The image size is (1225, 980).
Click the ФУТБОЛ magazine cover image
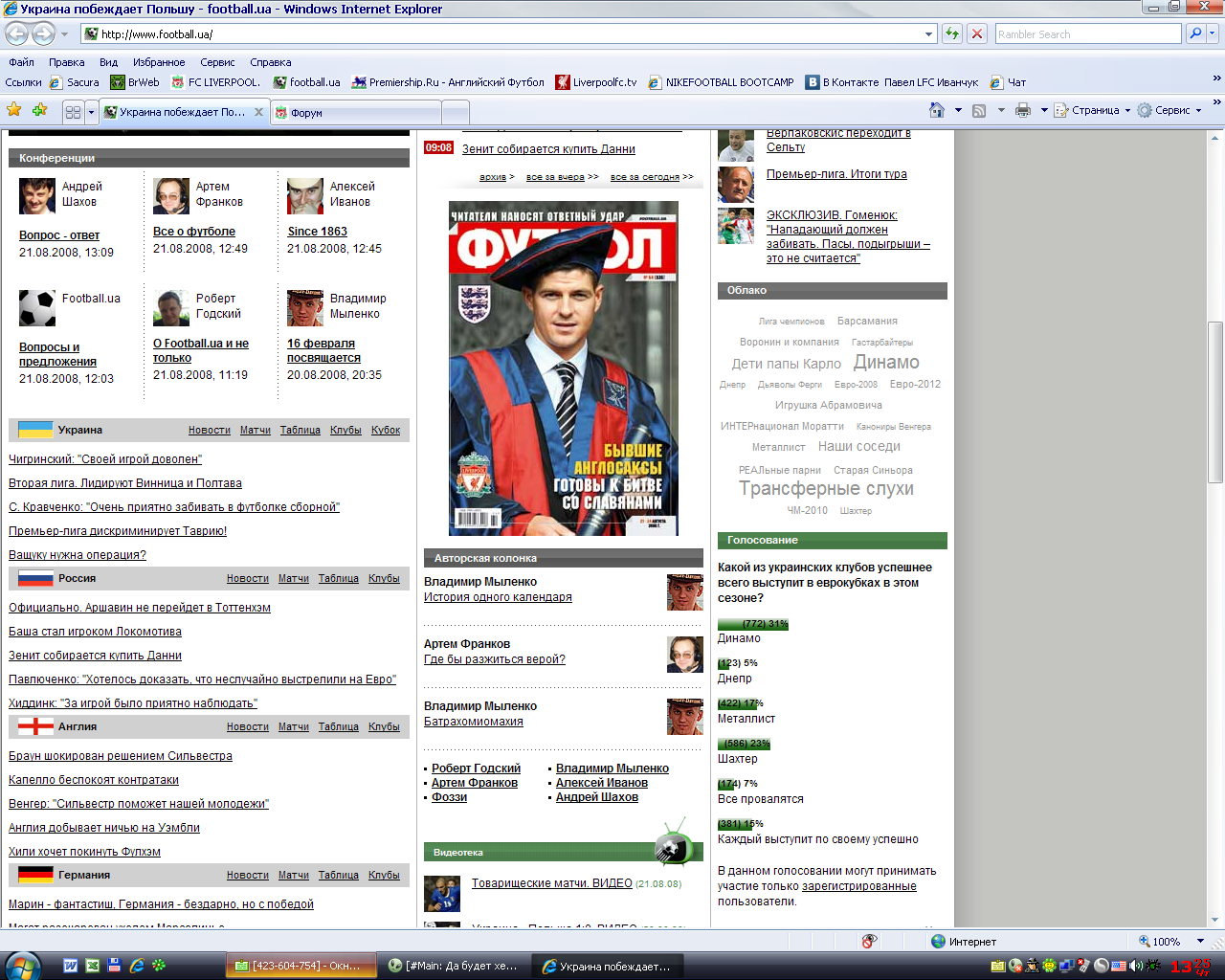[x=564, y=368]
